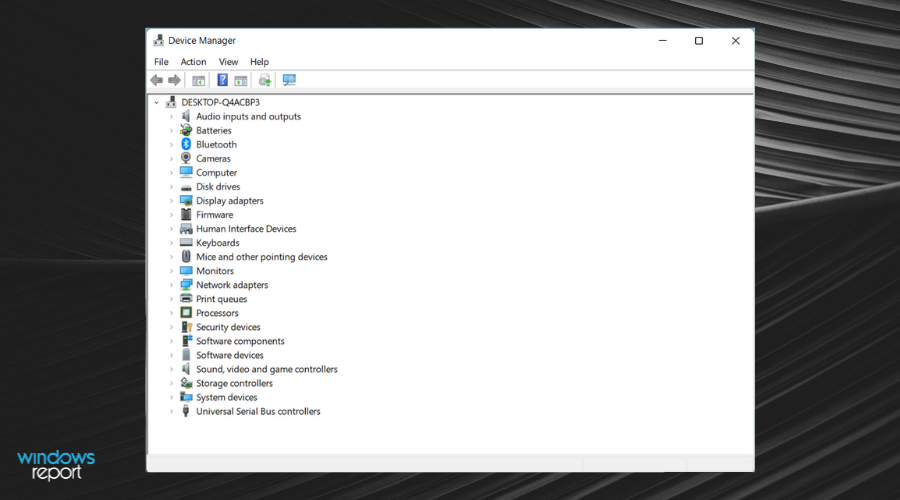Maximize the Device Manager window
Viewport: 900px width, 500px height.
[x=699, y=41]
